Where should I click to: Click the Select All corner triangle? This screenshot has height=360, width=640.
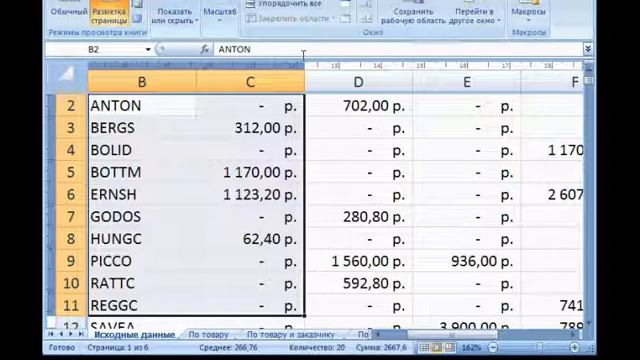point(66,75)
